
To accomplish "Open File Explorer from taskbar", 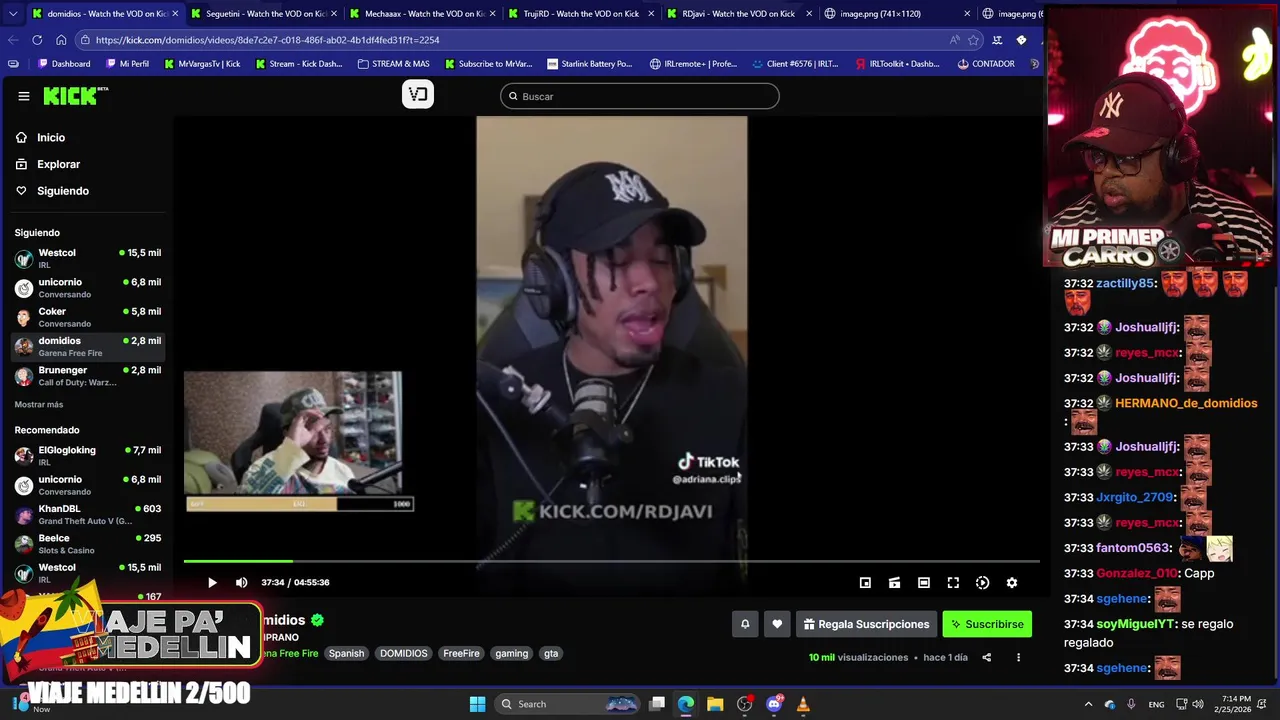I will (x=715, y=704).
